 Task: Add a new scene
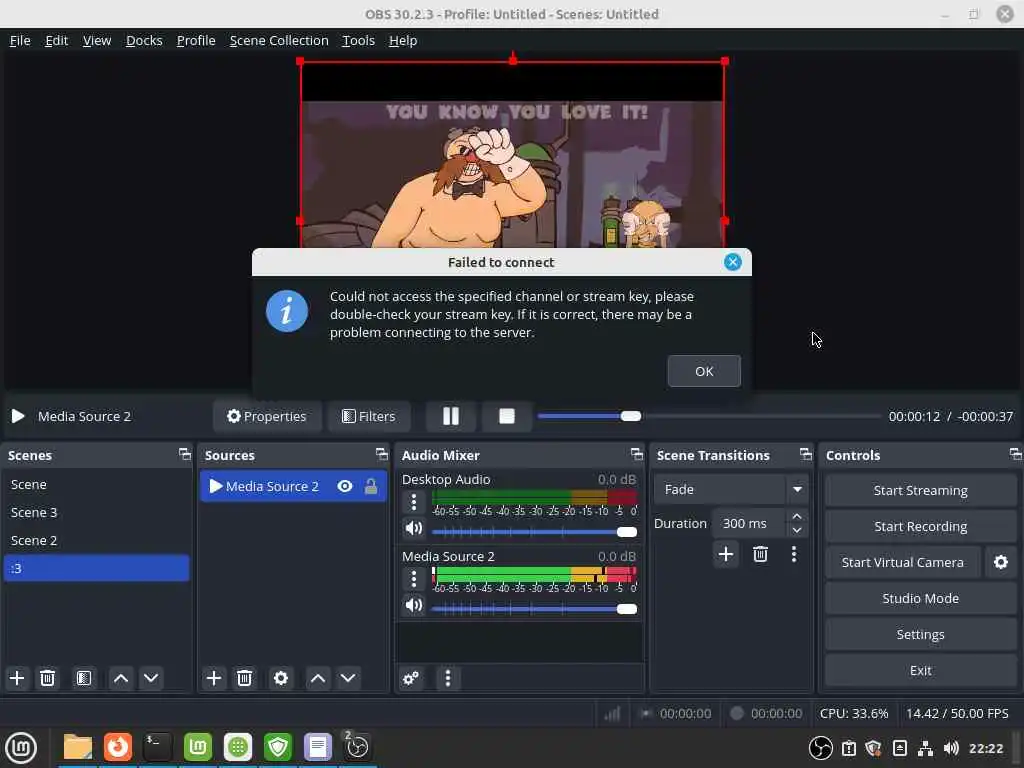17,678
